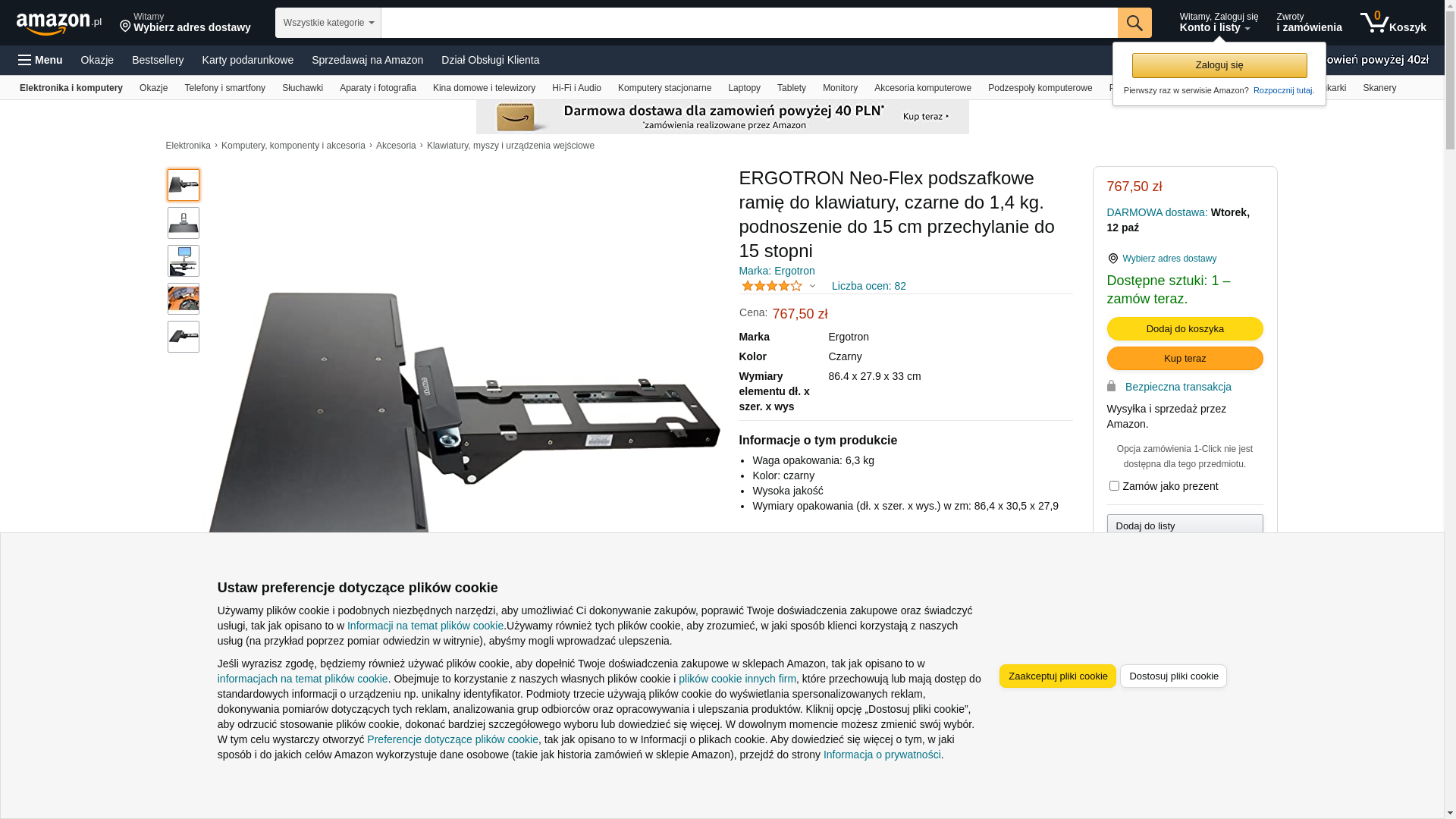
Task: Select the fourth orange product thumbnail
Action: (x=184, y=299)
